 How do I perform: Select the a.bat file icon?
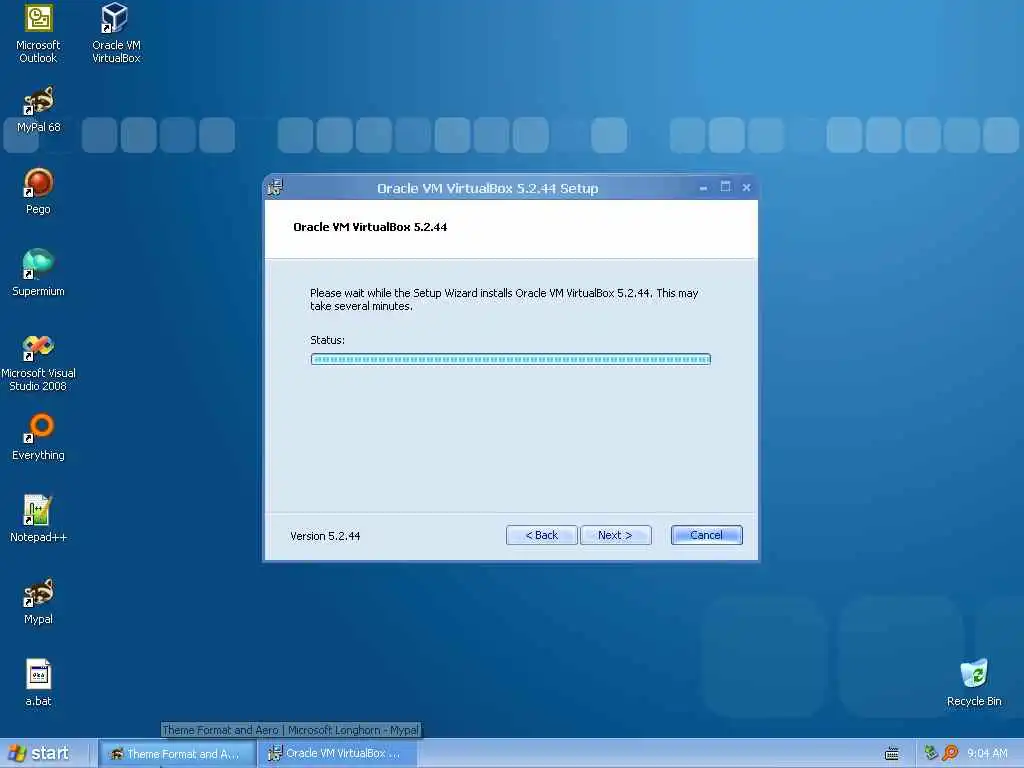pyautogui.click(x=38, y=683)
